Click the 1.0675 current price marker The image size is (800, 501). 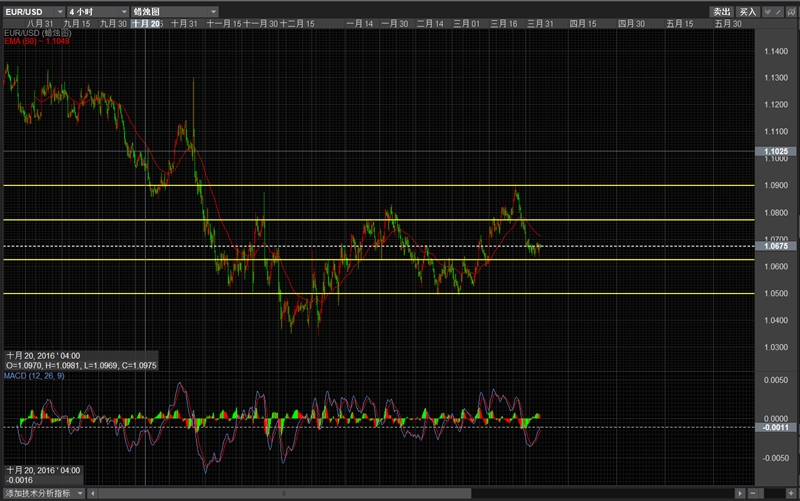click(776, 246)
